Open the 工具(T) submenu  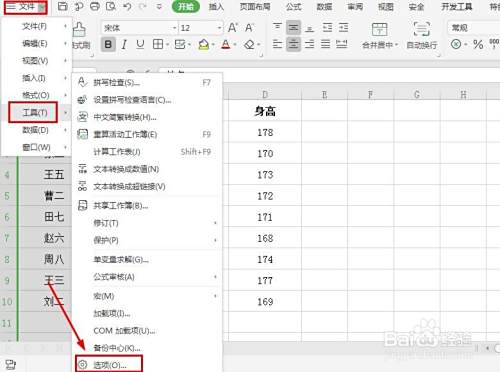[37, 113]
